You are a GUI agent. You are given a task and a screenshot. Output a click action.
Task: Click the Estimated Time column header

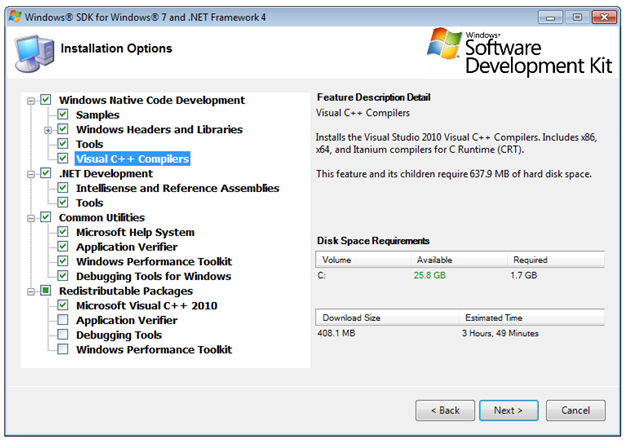click(532, 318)
